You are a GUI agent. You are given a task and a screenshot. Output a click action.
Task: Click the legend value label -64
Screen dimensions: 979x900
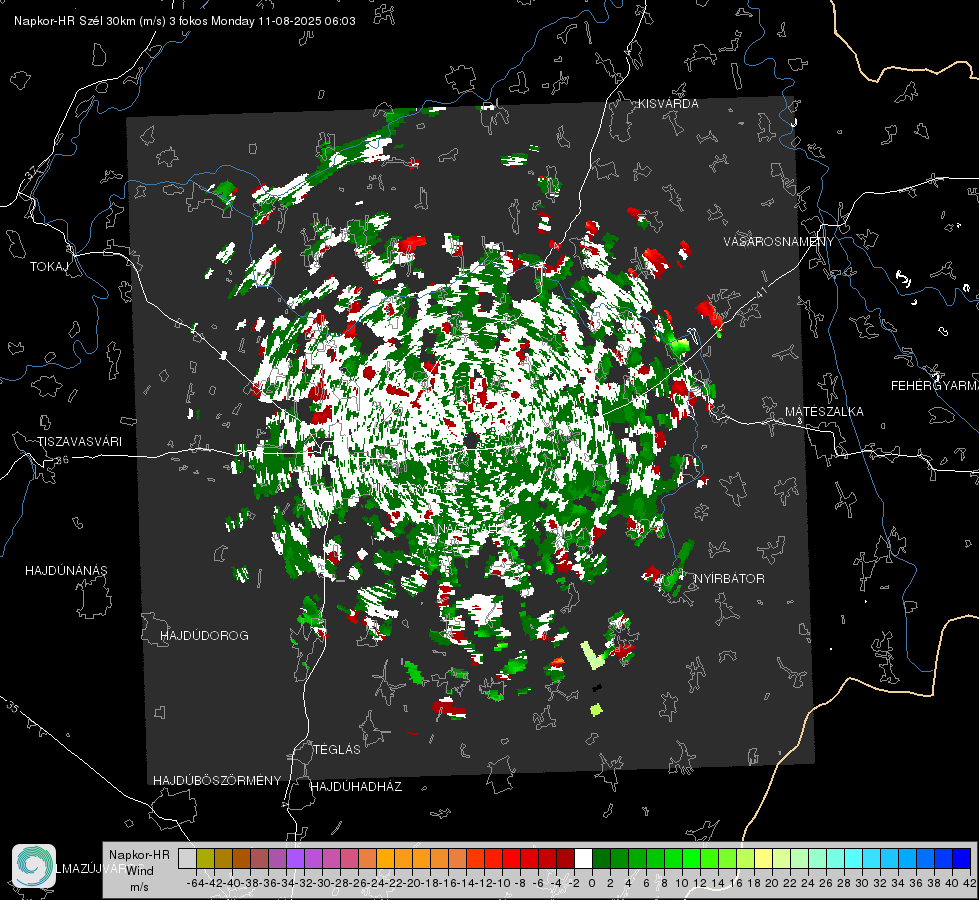click(x=195, y=883)
